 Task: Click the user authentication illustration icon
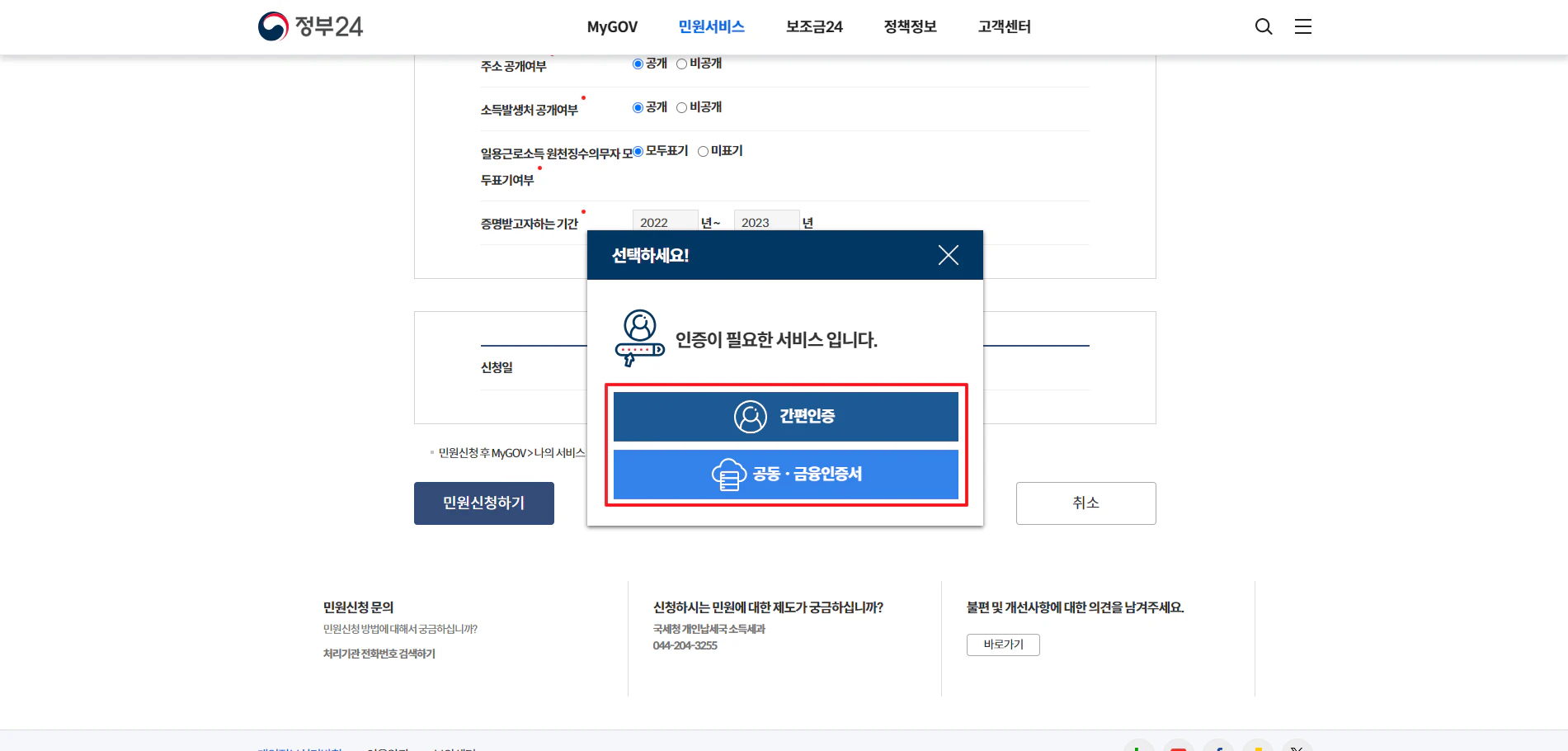(x=640, y=338)
